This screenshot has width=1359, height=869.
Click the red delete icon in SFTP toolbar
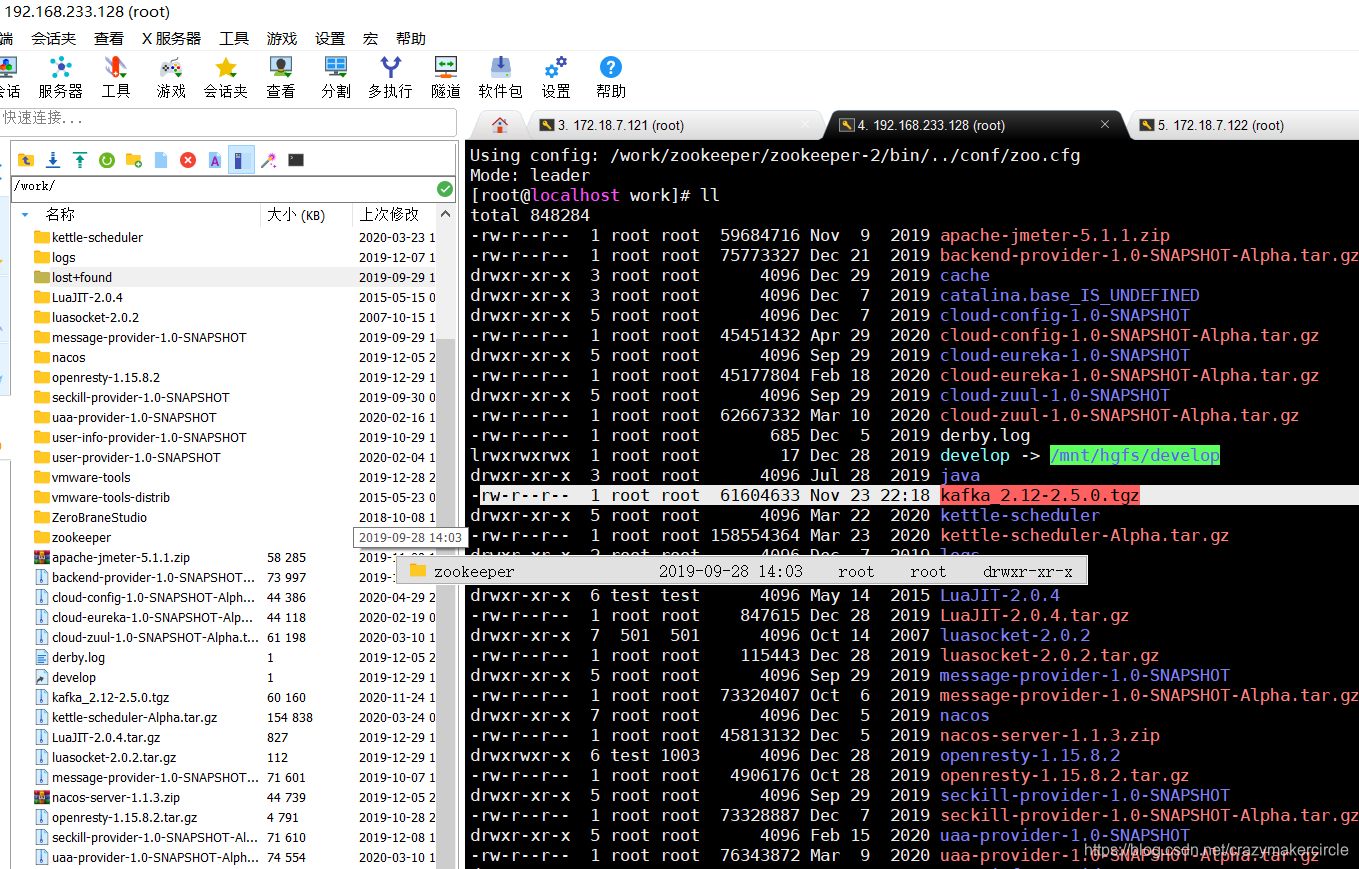188,160
